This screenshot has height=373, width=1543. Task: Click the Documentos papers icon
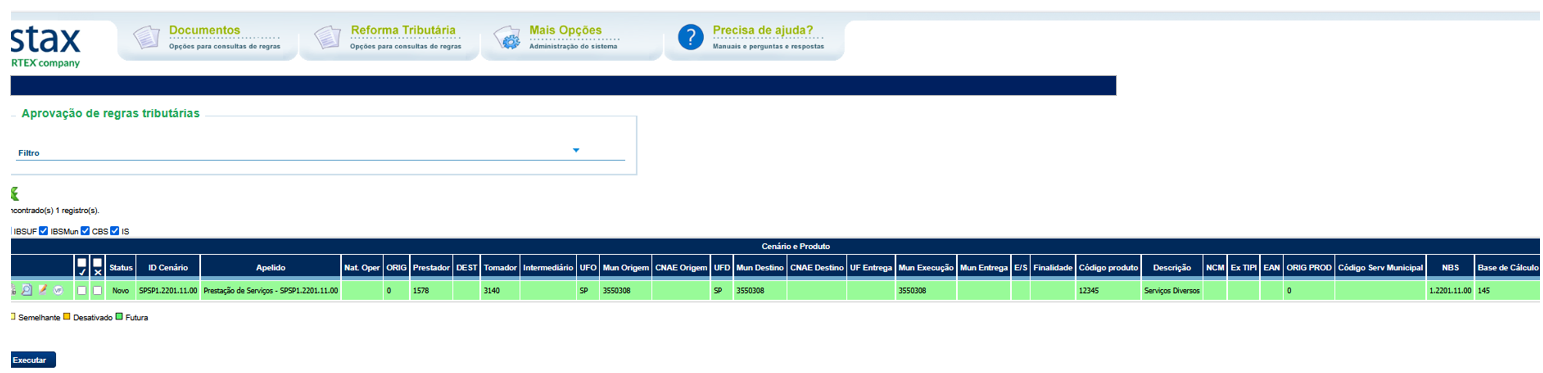coord(147,38)
